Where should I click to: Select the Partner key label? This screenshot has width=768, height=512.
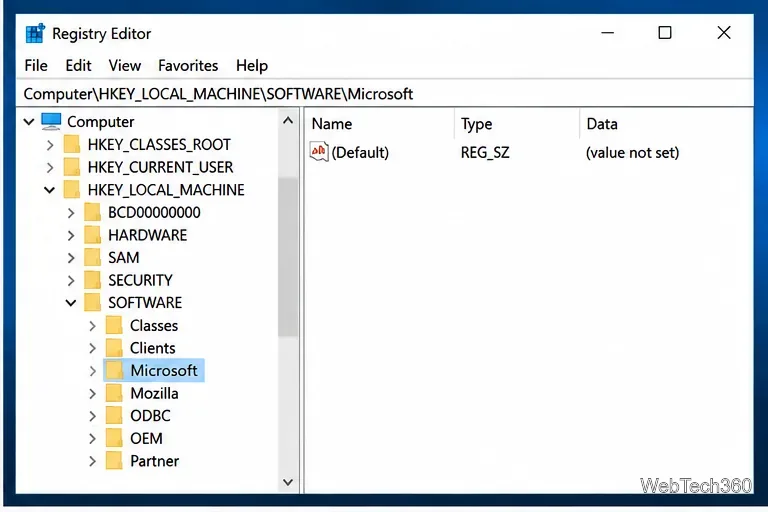154,461
